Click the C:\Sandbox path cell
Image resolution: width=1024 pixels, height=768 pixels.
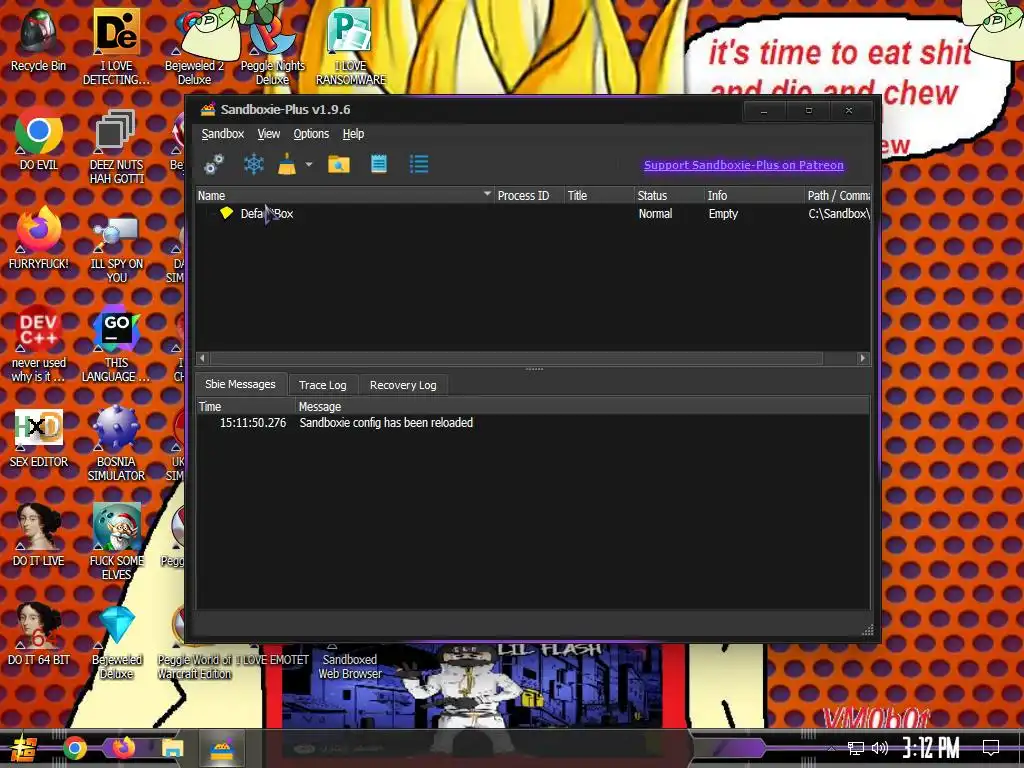click(839, 214)
